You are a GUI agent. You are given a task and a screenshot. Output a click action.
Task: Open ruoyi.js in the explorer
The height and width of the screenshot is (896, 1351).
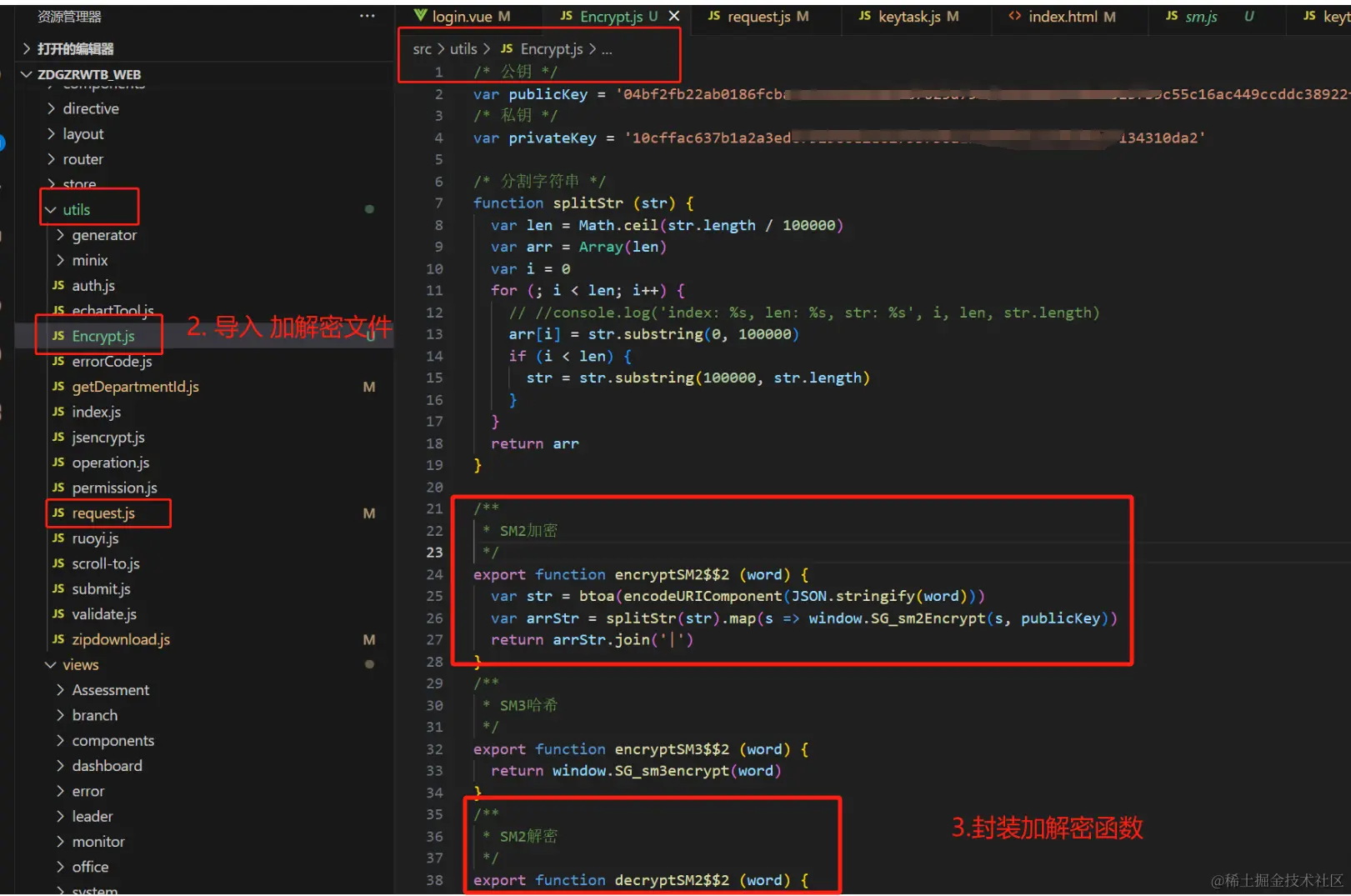(x=203, y=538)
